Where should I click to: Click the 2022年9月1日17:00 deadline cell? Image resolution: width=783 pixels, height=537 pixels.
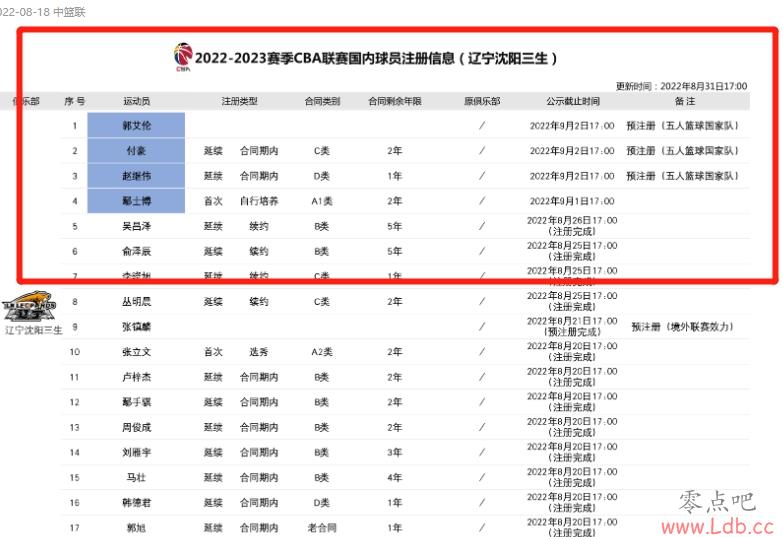pyautogui.click(x=572, y=201)
